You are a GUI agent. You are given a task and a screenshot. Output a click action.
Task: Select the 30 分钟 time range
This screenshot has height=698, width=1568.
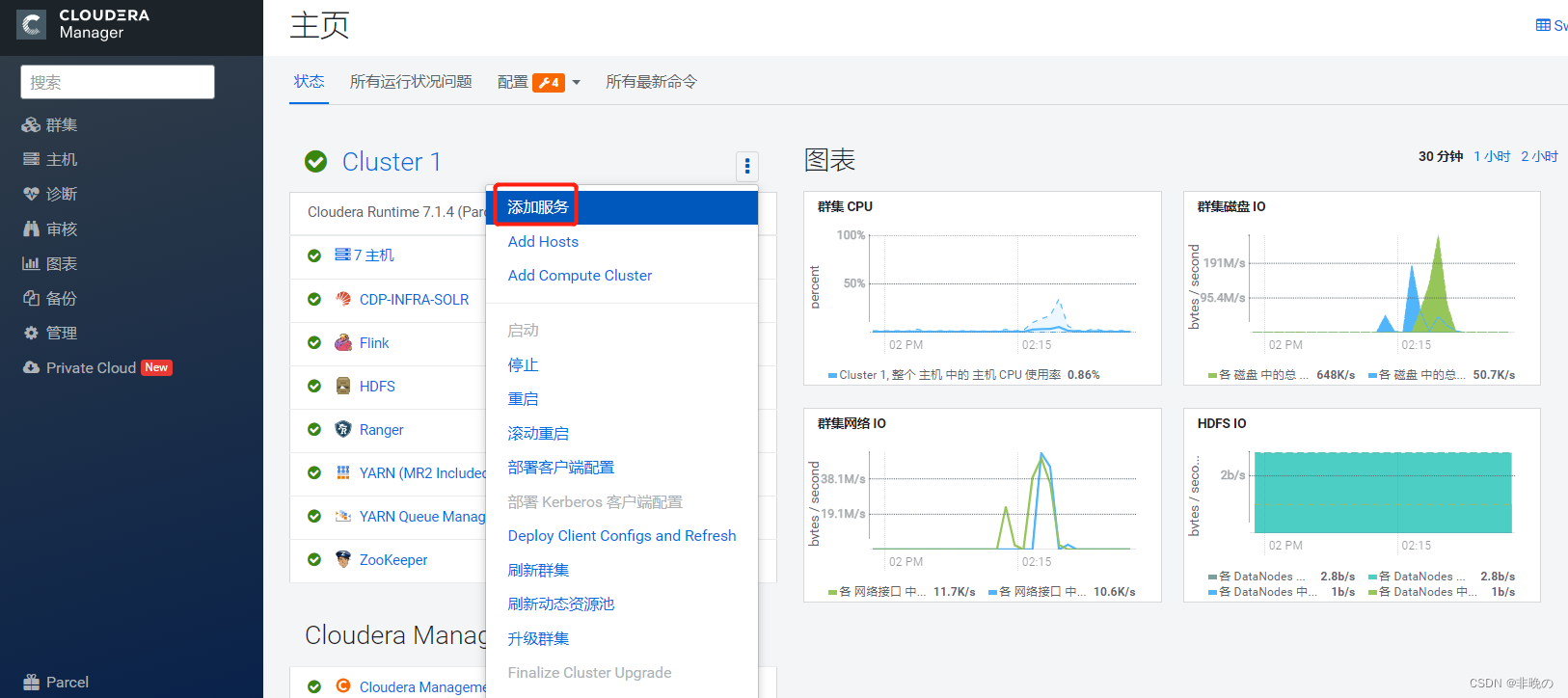click(1441, 156)
